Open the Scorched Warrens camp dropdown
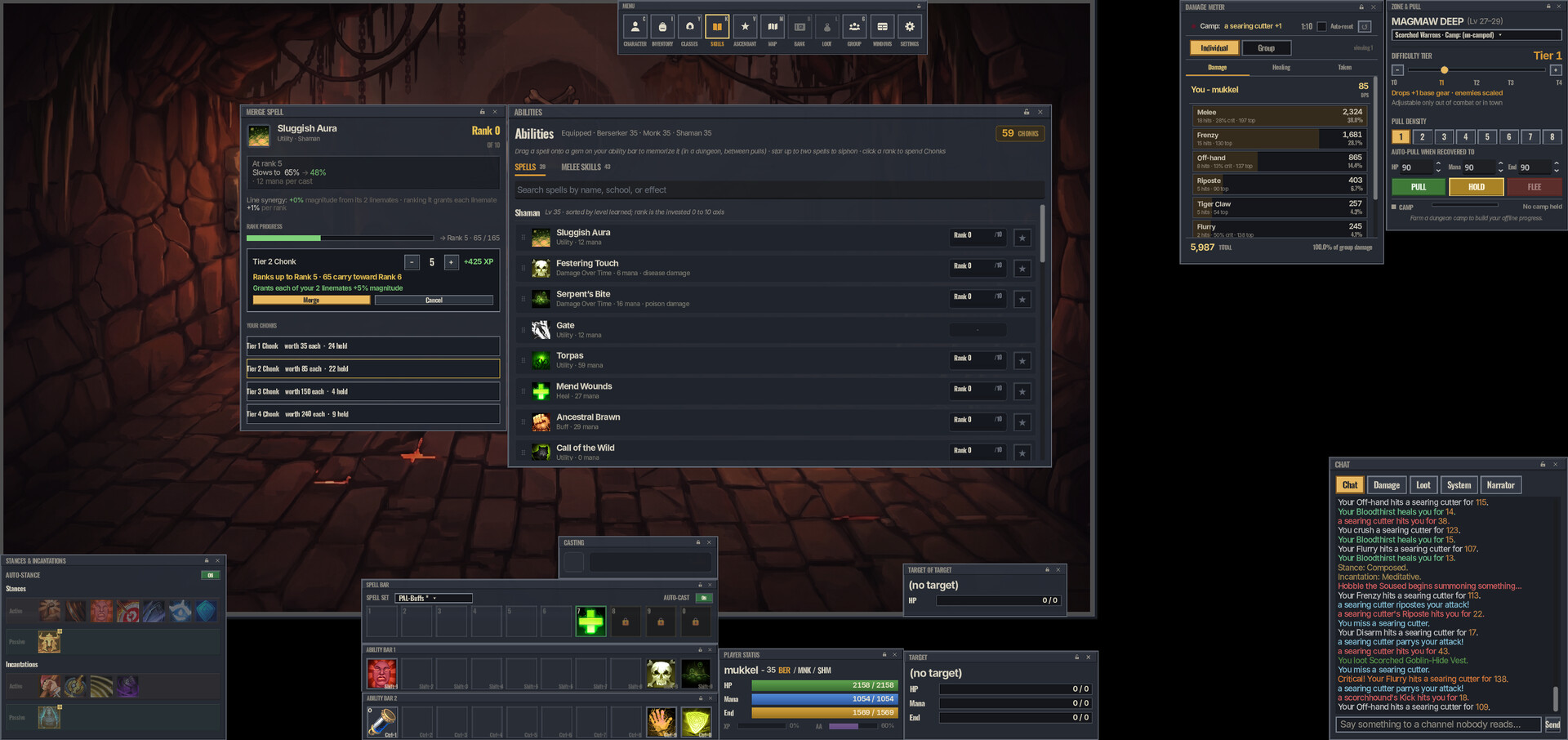 1476,35
